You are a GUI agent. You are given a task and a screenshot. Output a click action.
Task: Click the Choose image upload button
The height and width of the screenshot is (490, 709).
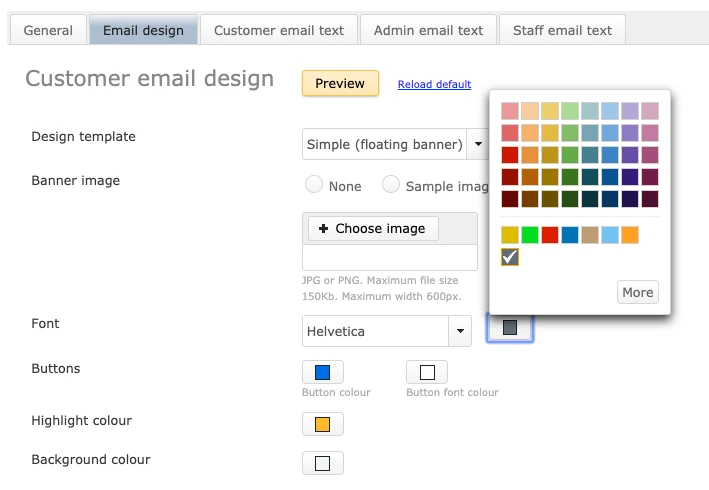pyautogui.click(x=373, y=229)
